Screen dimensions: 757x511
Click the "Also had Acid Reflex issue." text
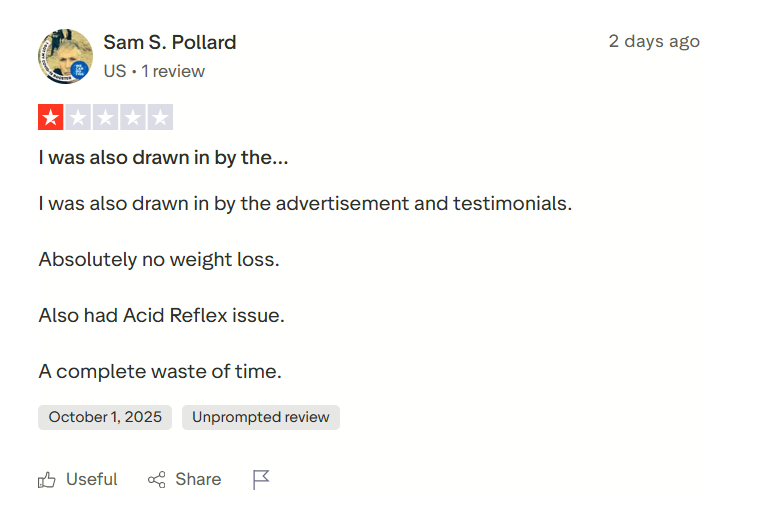tap(162, 315)
